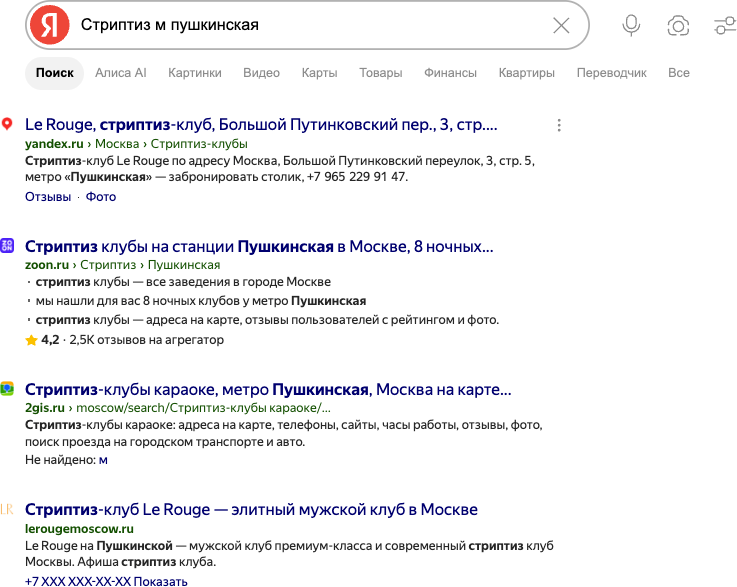Screen dimensions: 737x587
Task: Click the 'м' link after Не найдено
Action: pos(103,460)
